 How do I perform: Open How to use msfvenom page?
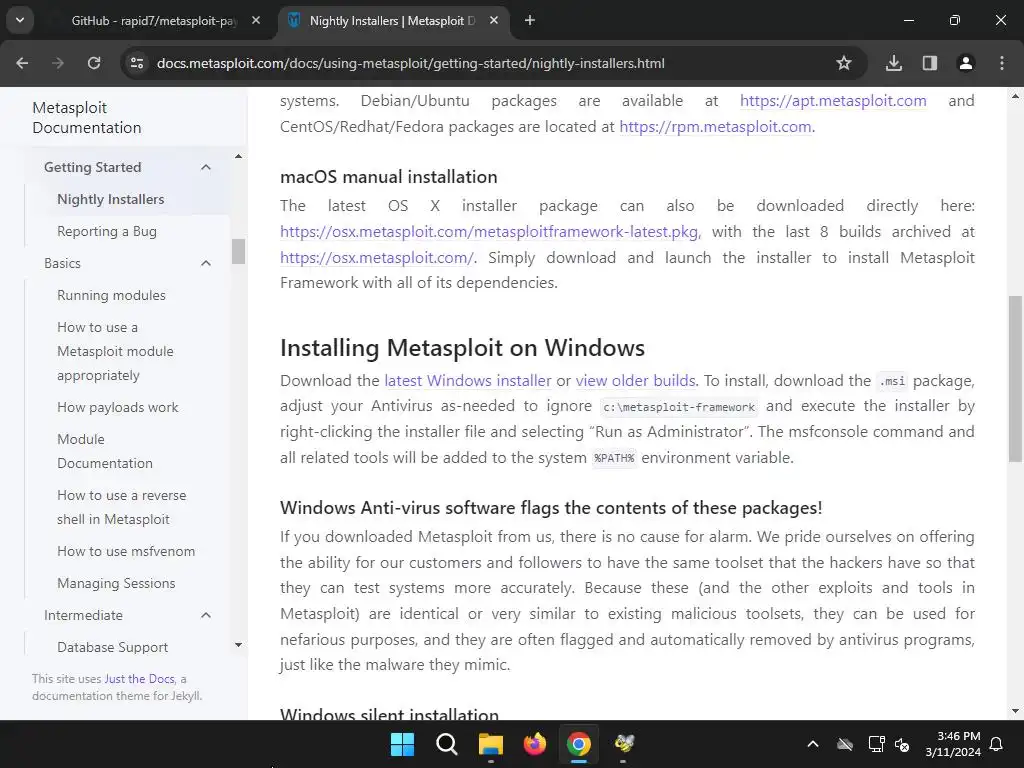click(x=126, y=551)
